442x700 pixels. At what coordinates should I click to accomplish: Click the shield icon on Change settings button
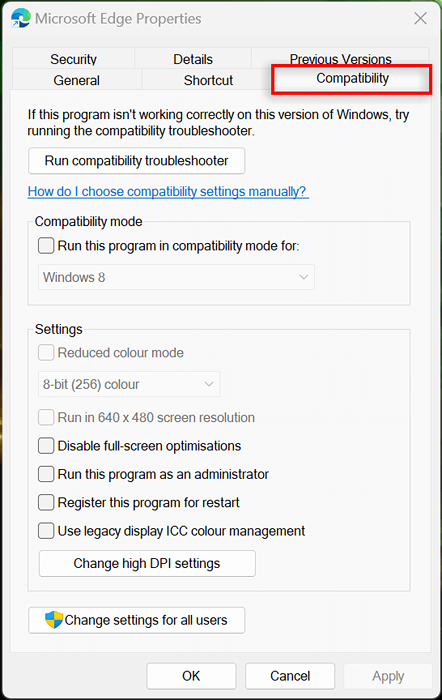(54, 620)
